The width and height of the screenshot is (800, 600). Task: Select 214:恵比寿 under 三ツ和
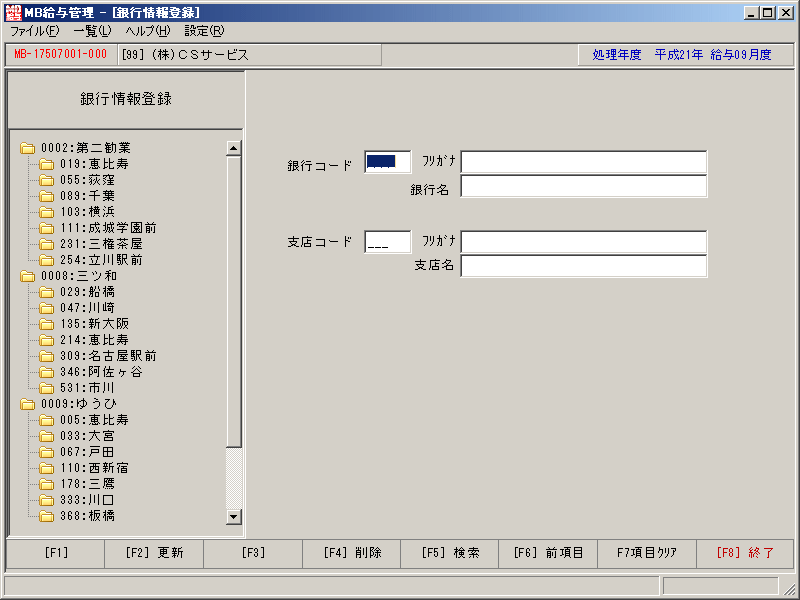pos(94,340)
